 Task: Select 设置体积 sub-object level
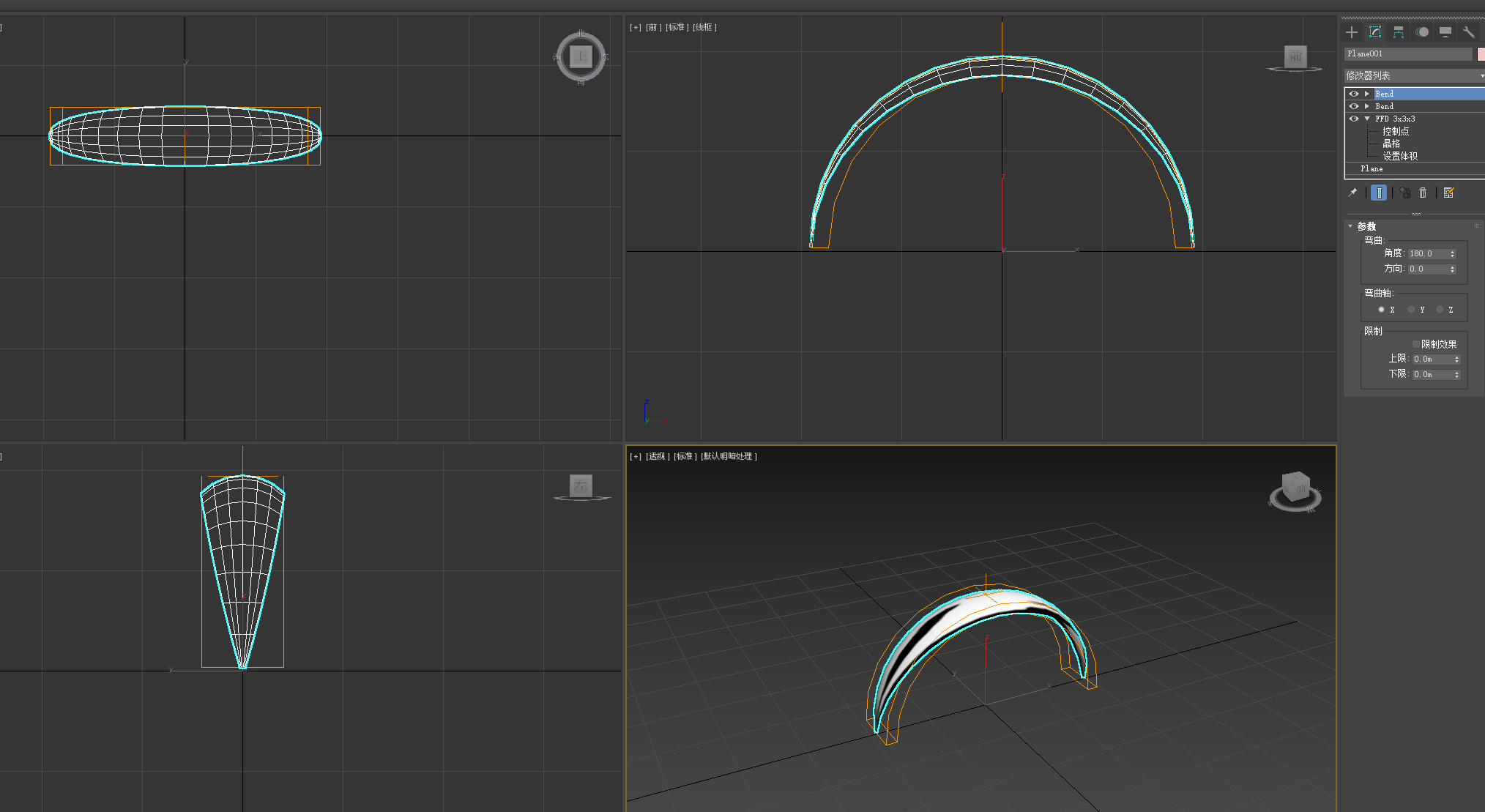[x=1400, y=156]
